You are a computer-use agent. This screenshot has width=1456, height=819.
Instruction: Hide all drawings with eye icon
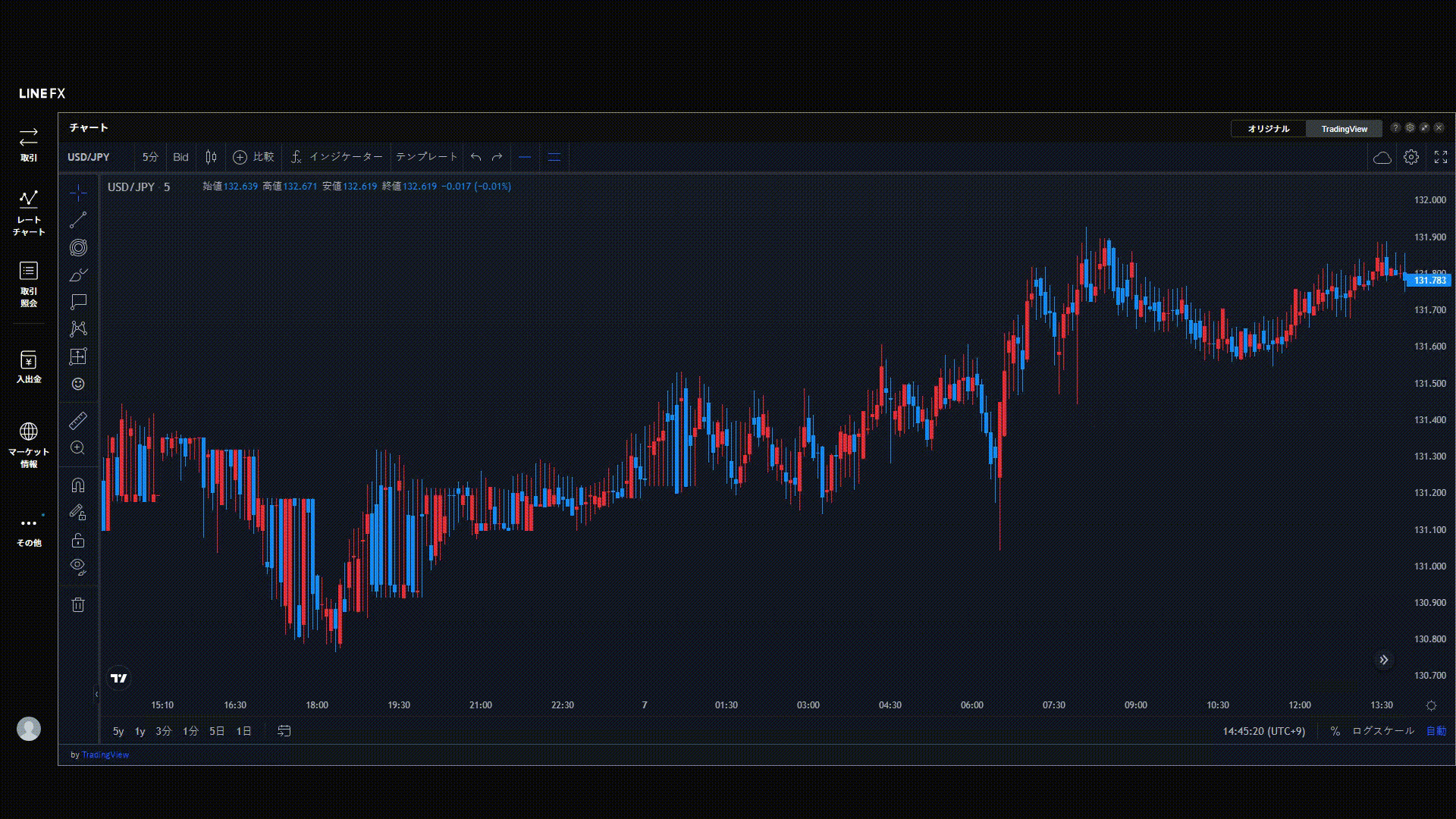(78, 566)
